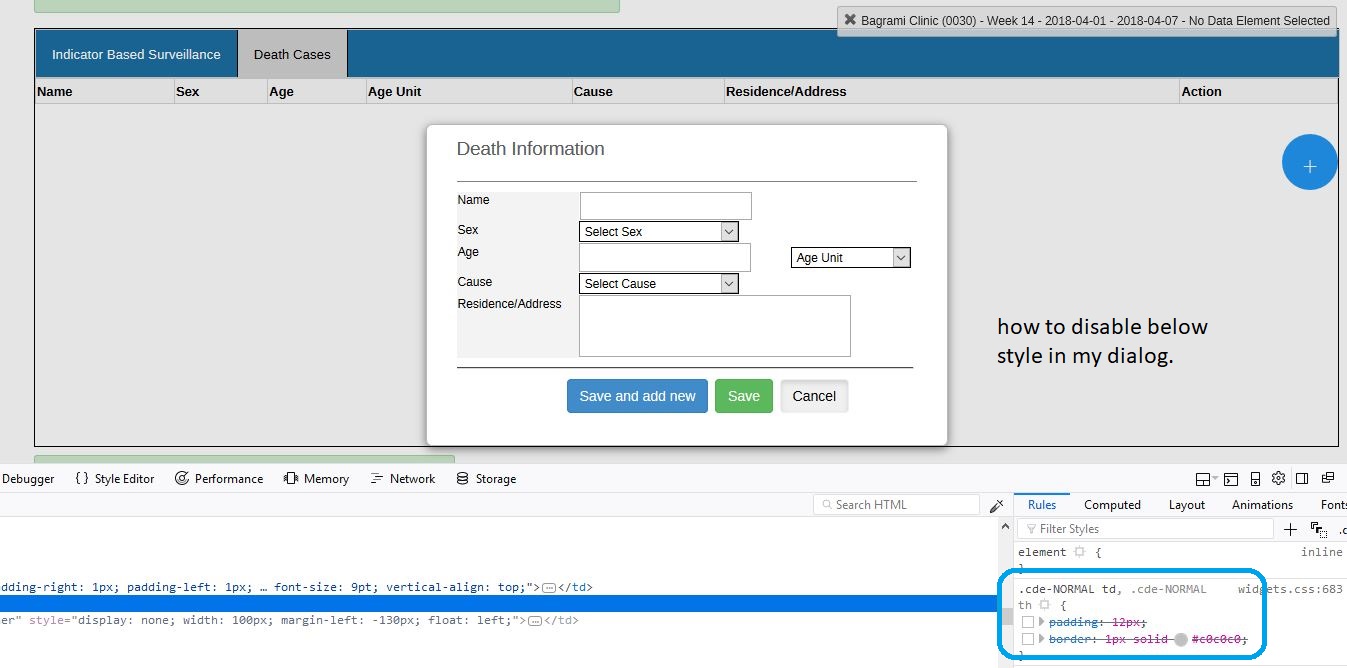This screenshot has width=1347, height=668.
Task: Toggle the split console icon
Action: pos(1230,479)
